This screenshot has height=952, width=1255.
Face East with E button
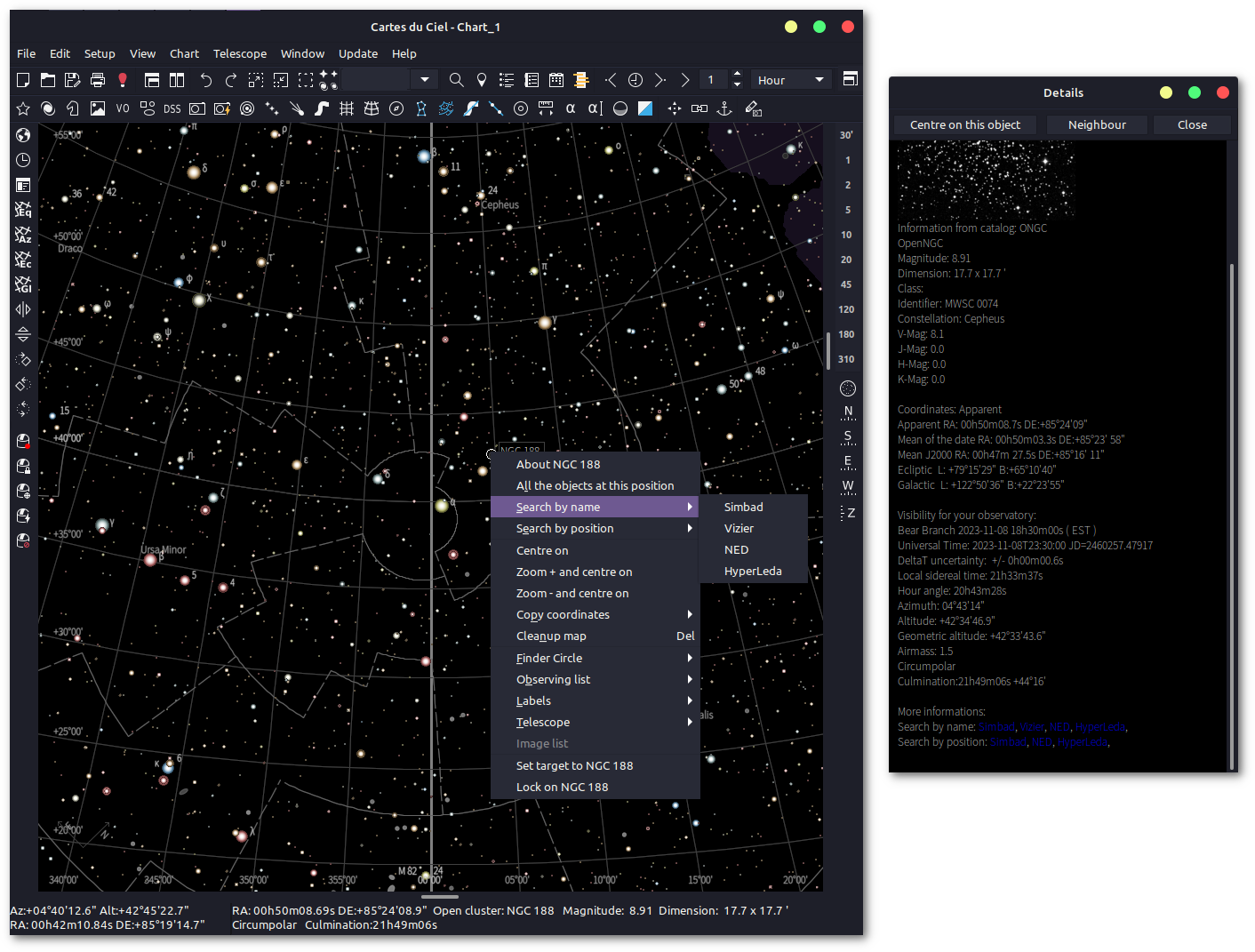[848, 461]
